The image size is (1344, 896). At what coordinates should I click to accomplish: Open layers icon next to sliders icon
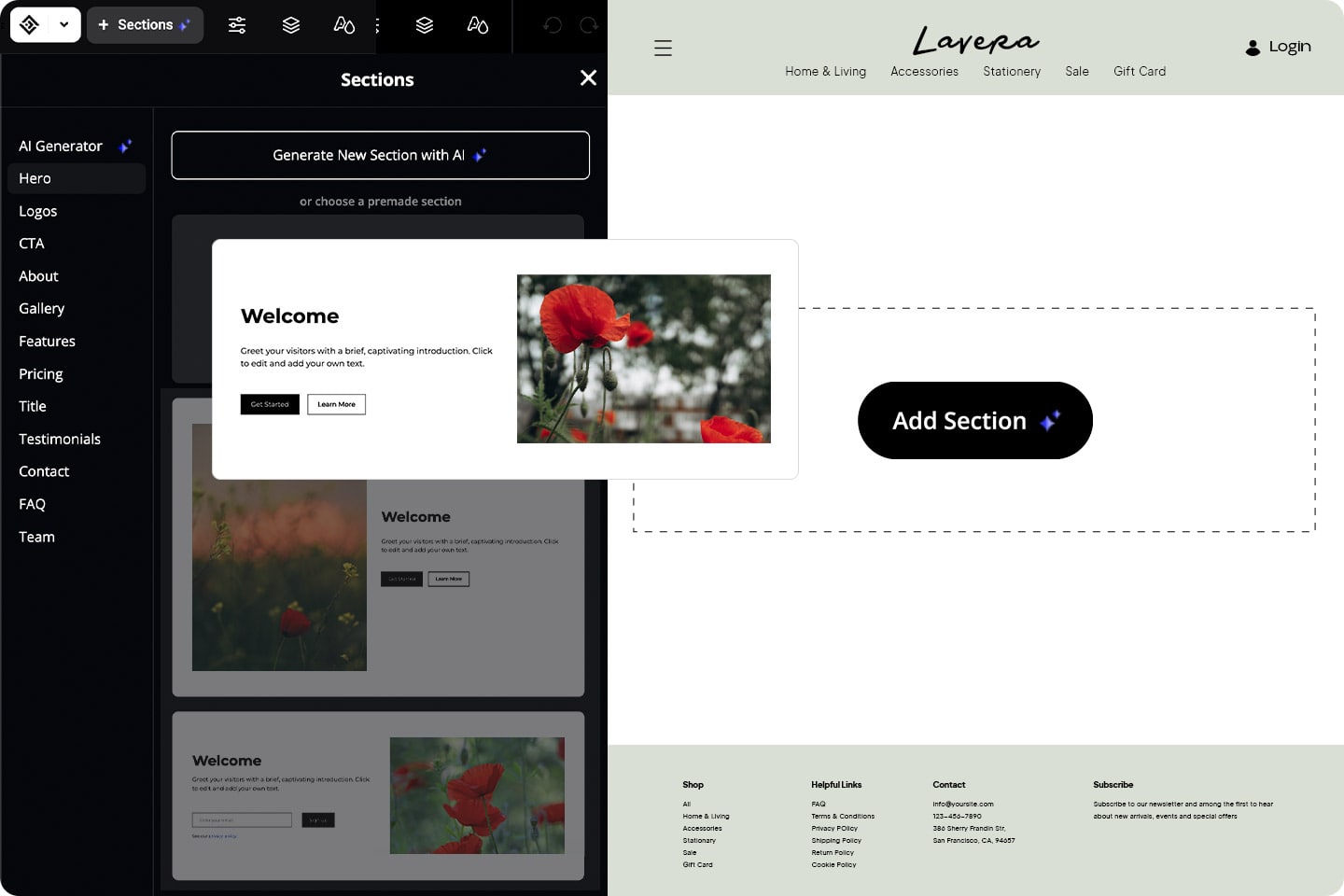pyautogui.click(x=291, y=25)
